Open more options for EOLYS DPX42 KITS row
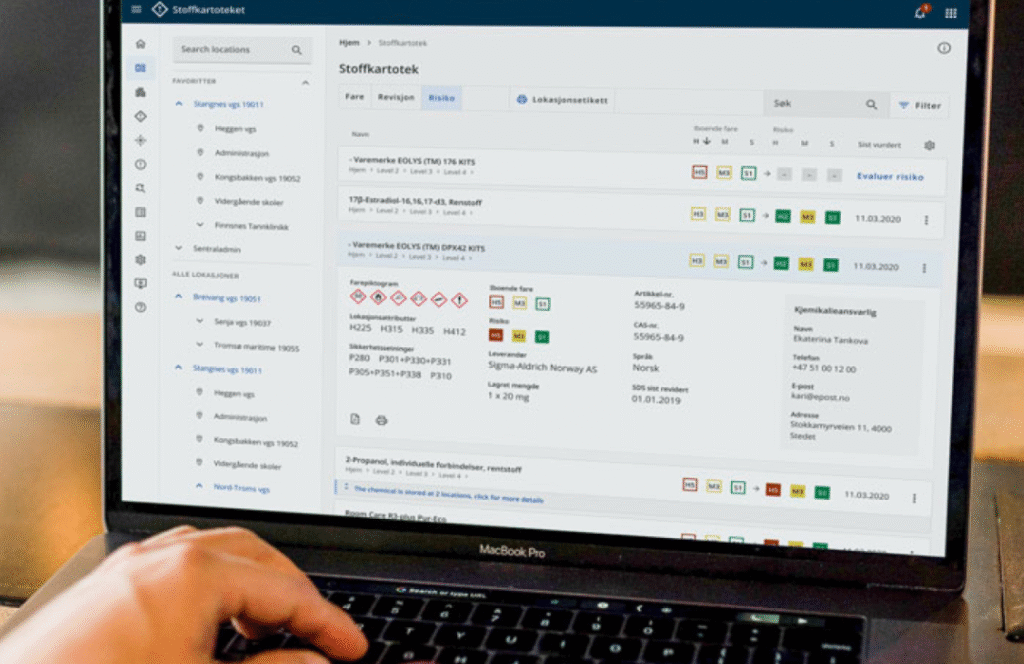The width and height of the screenshot is (1024, 664). 924,268
